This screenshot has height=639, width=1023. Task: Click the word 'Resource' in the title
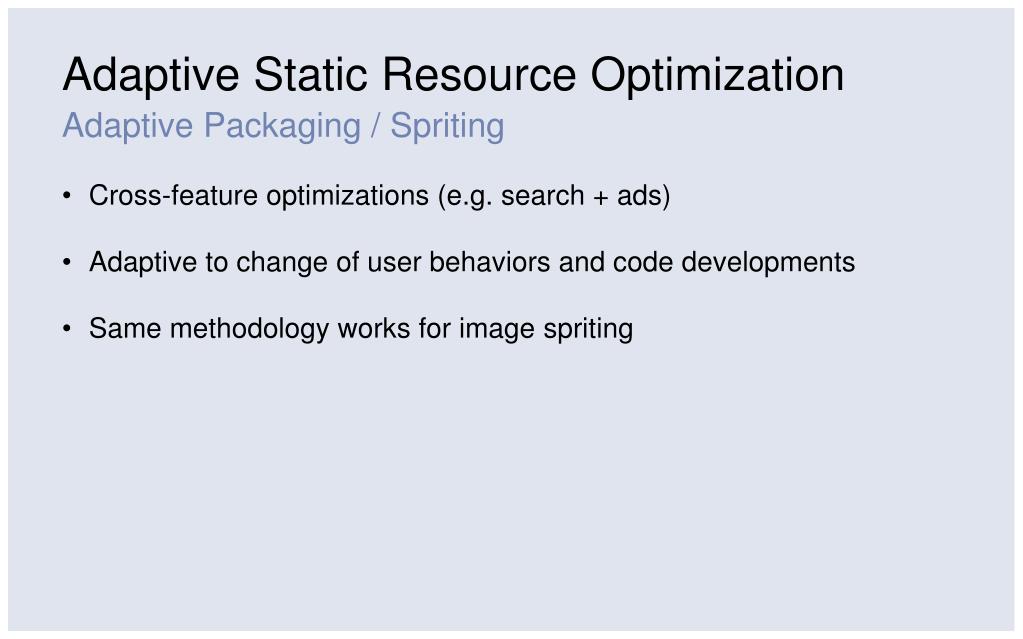[480, 74]
